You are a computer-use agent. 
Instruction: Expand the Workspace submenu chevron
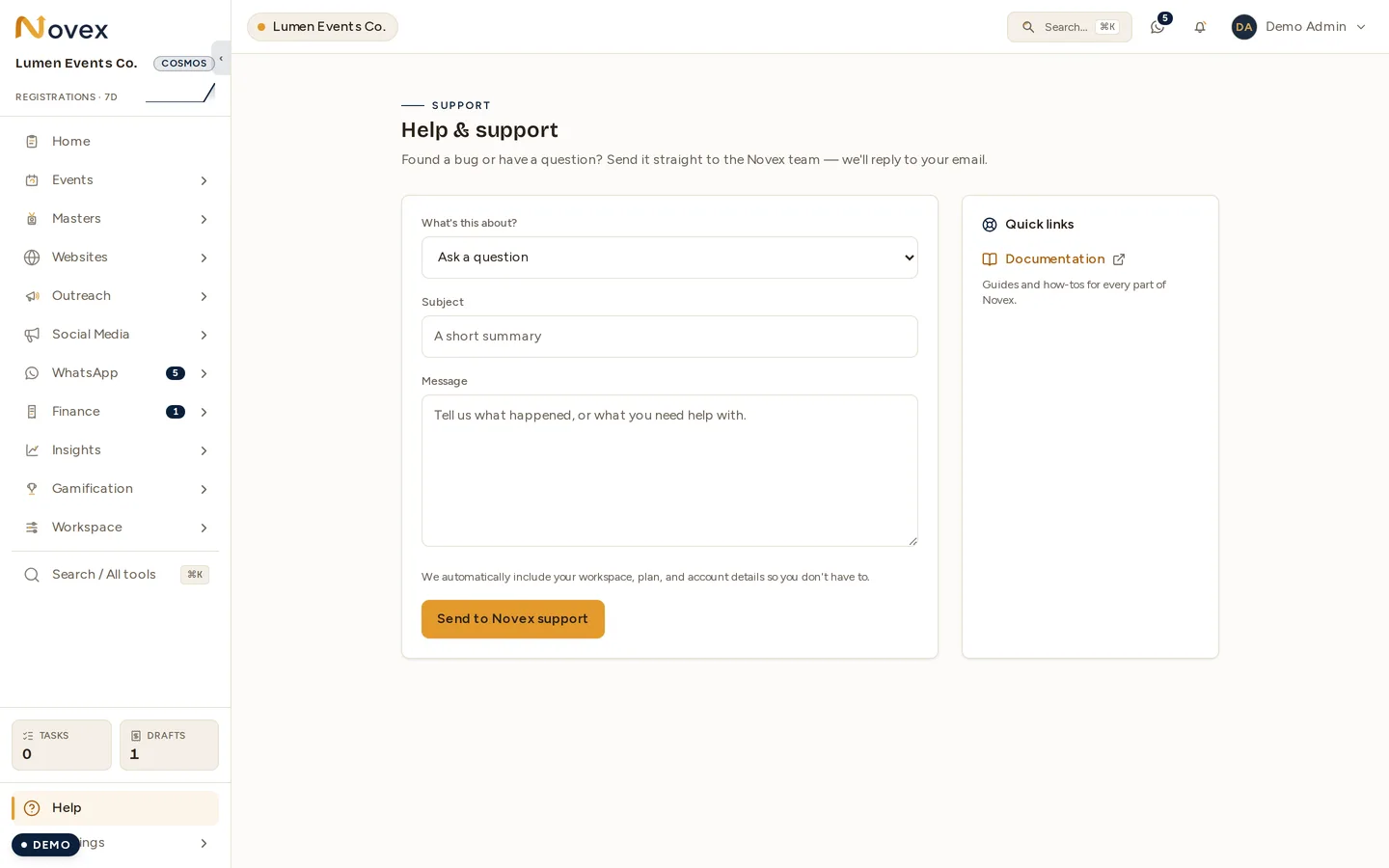click(x=204, y=528)
